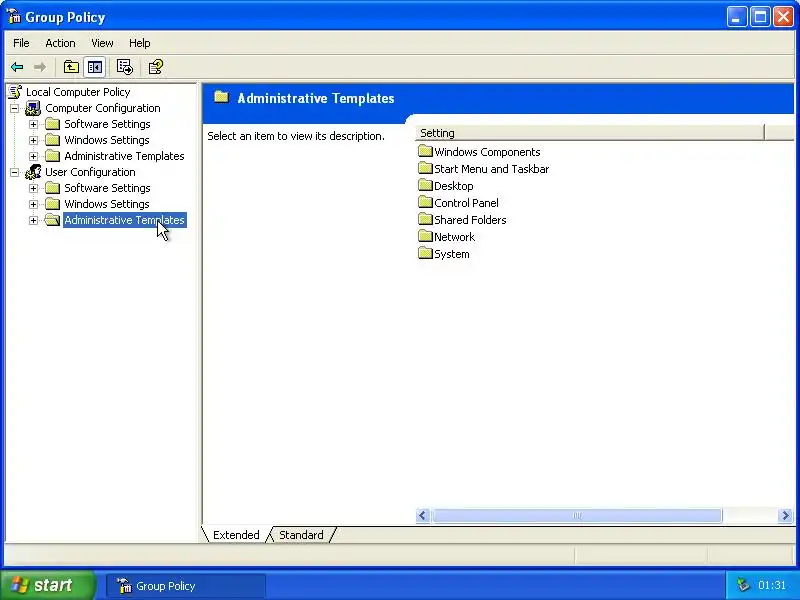Click folder icon of Software Settings under Computer Configuration
This screenshot has width=800, height=600.
(x=53, y=124)
